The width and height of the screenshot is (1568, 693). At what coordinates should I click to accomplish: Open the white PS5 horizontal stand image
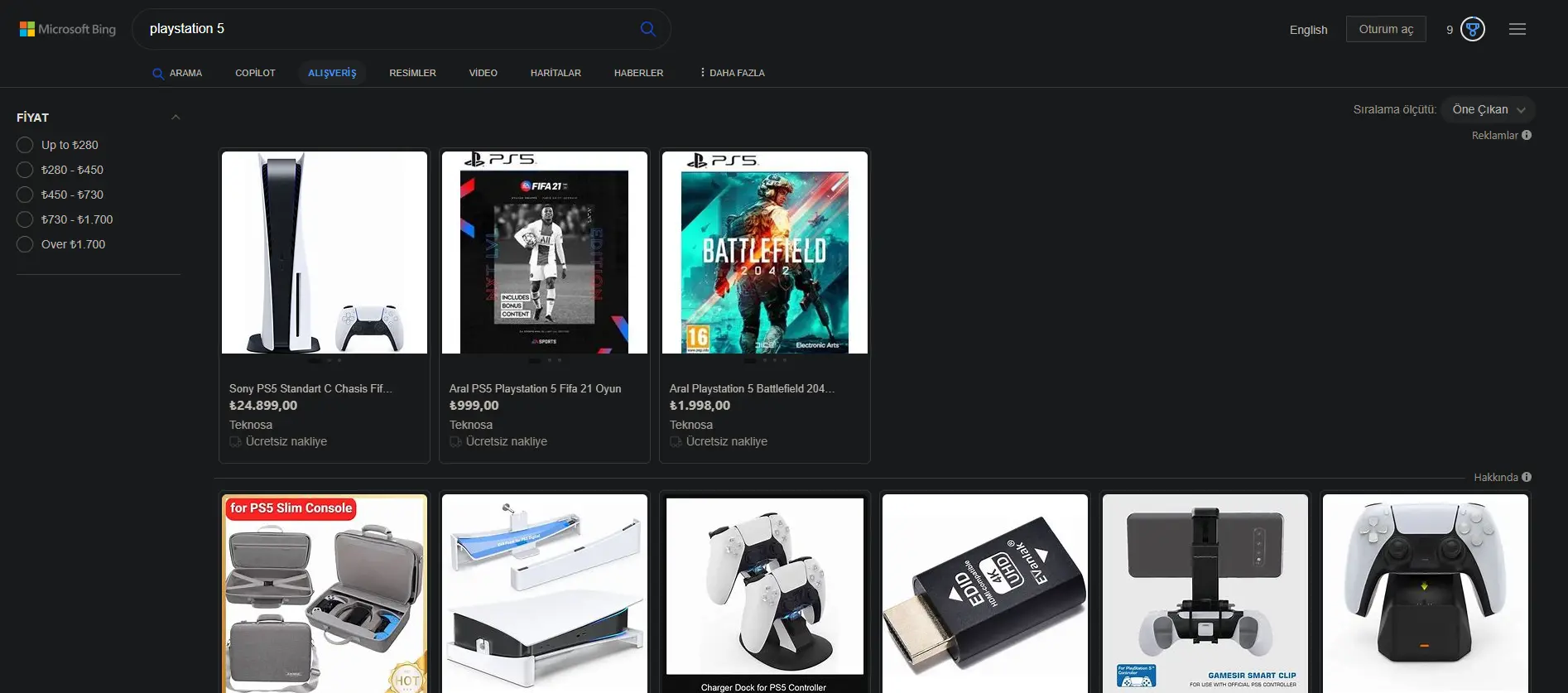545,594
